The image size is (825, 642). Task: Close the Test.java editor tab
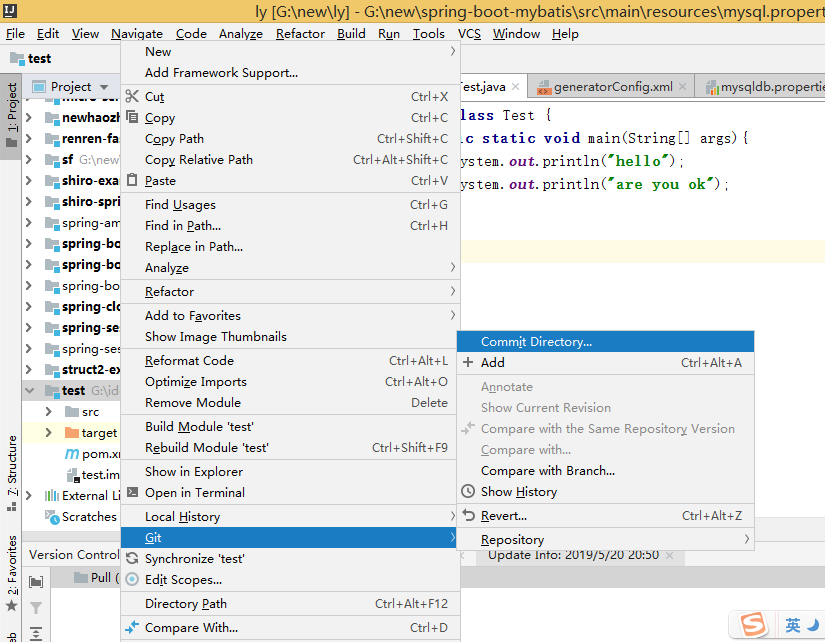click(516, 87)
